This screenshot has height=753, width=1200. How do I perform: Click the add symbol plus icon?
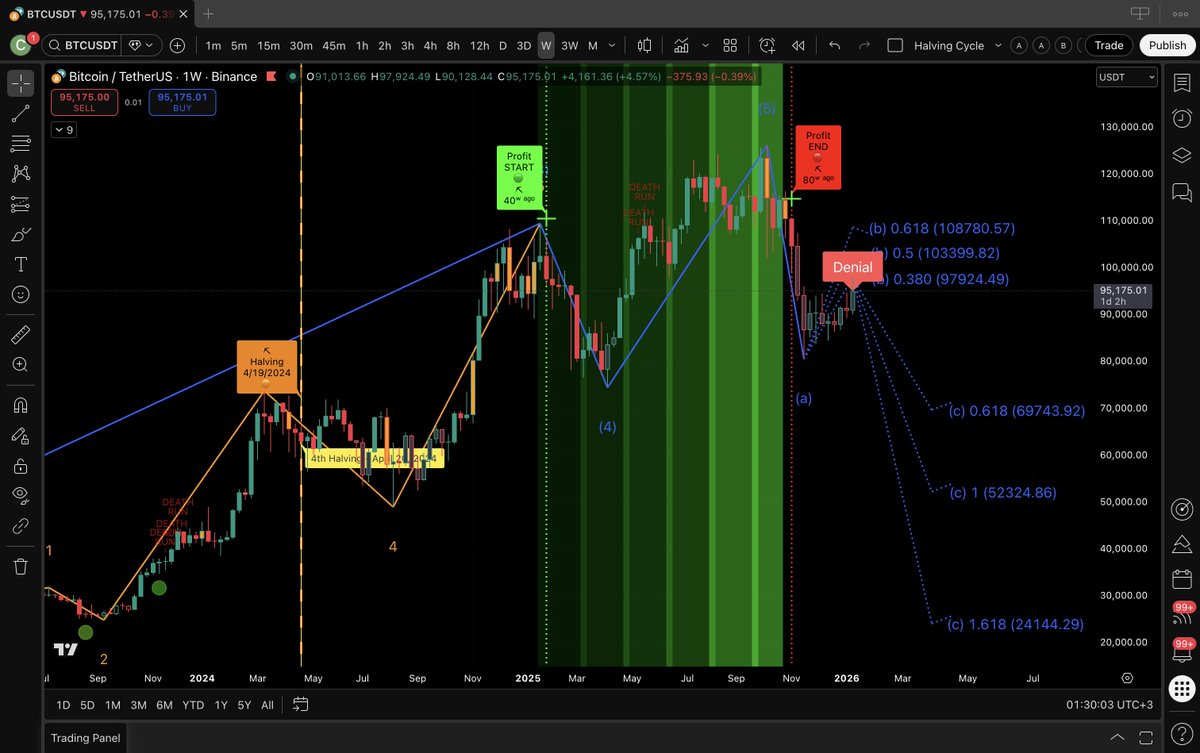coord(177,45)
